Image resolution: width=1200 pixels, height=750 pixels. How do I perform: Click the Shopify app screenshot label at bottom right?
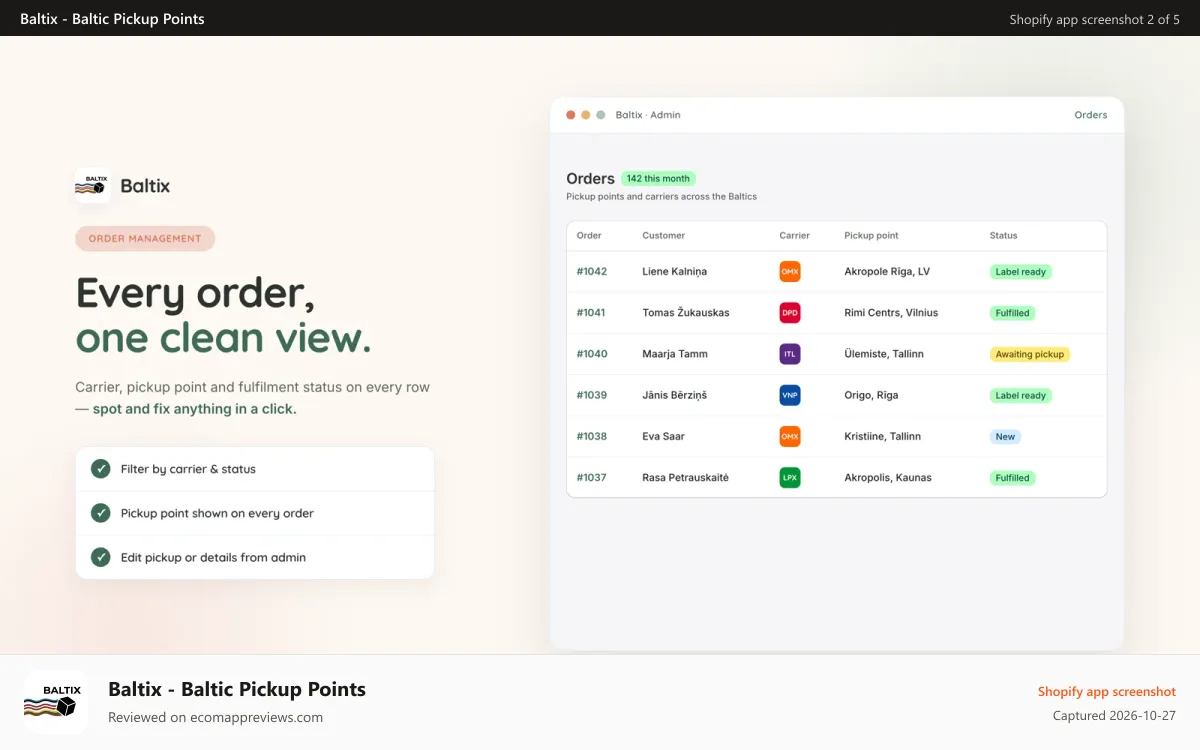tap(1107, 692)
